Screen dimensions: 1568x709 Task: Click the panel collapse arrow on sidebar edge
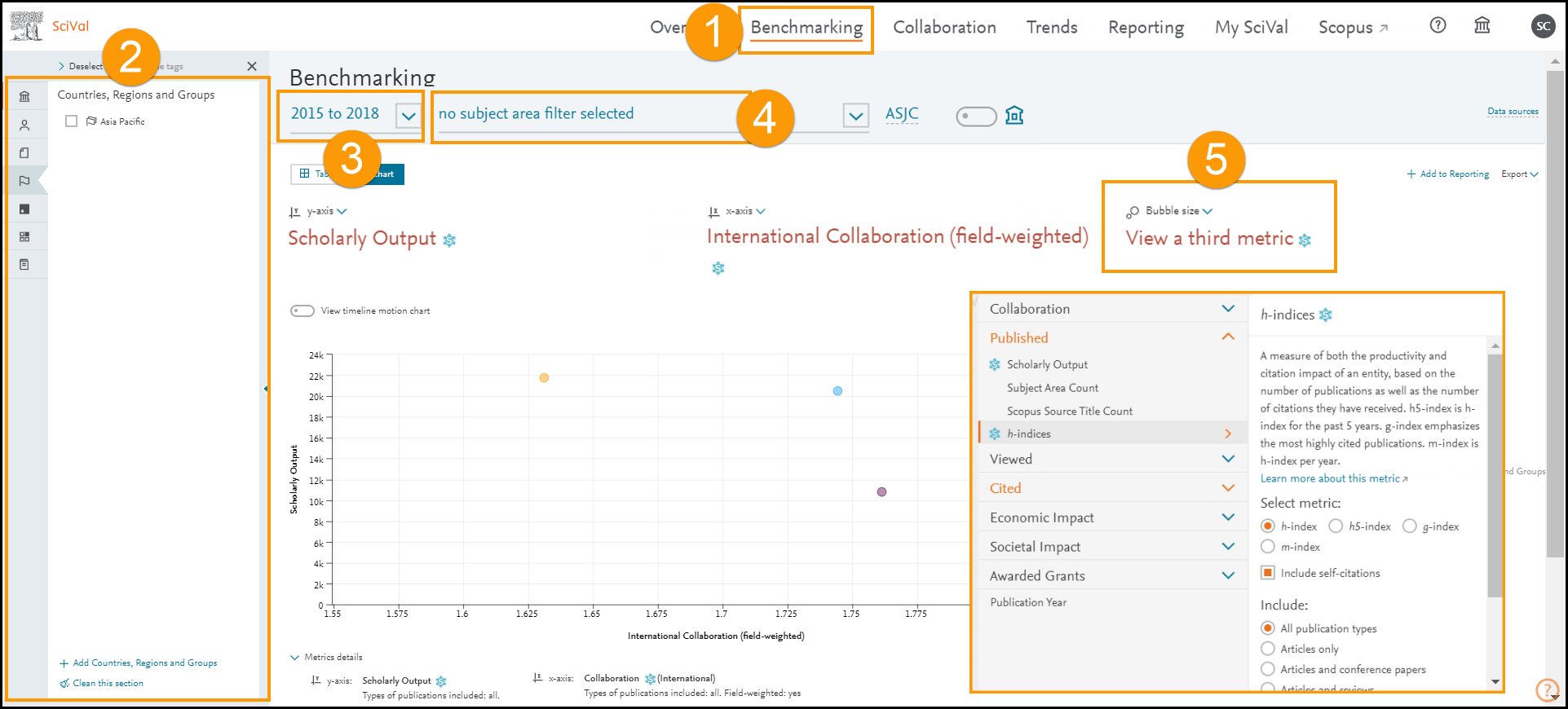tap(266, 389)
